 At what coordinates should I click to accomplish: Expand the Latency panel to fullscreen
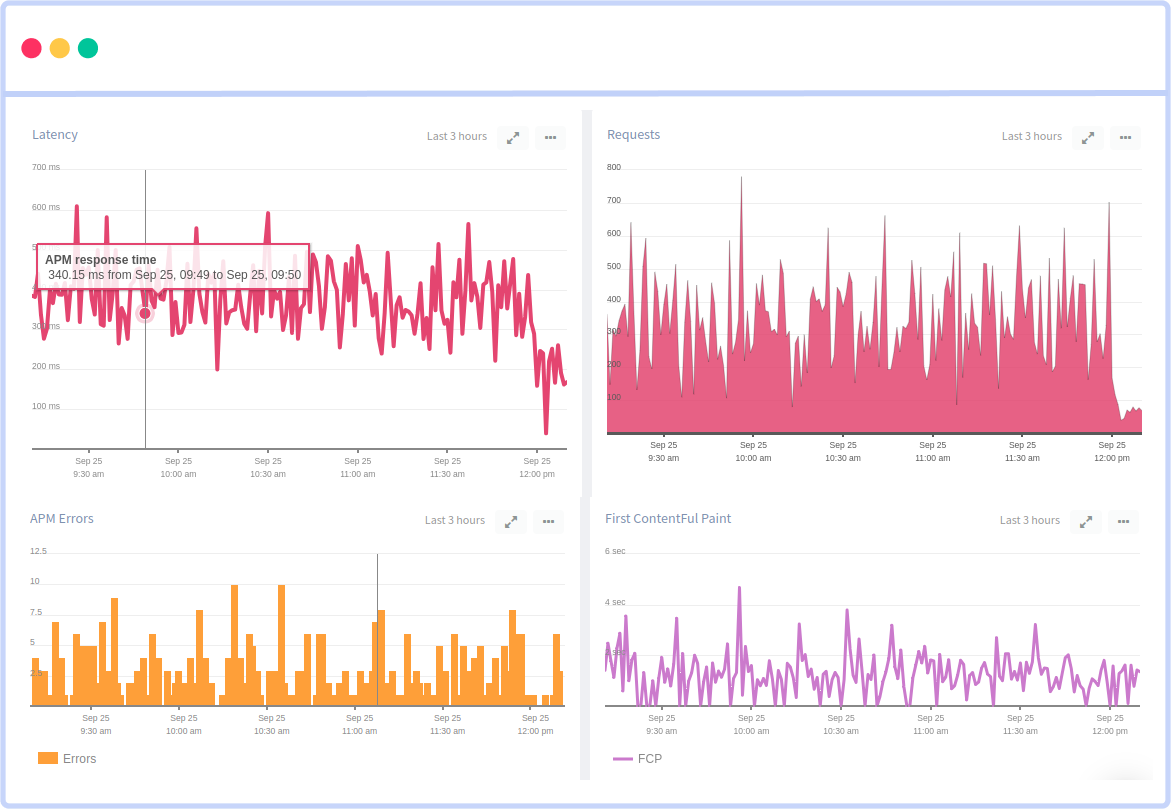(x=512, y=137)
